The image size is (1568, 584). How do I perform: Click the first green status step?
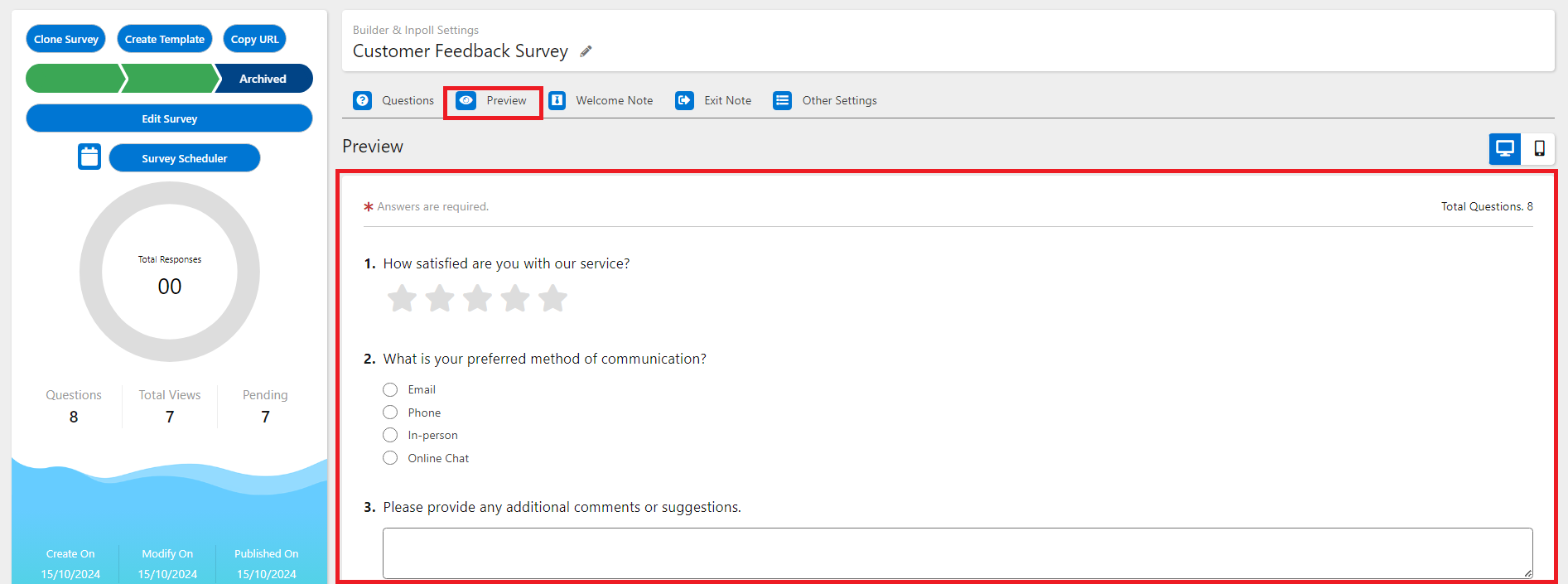74,79
